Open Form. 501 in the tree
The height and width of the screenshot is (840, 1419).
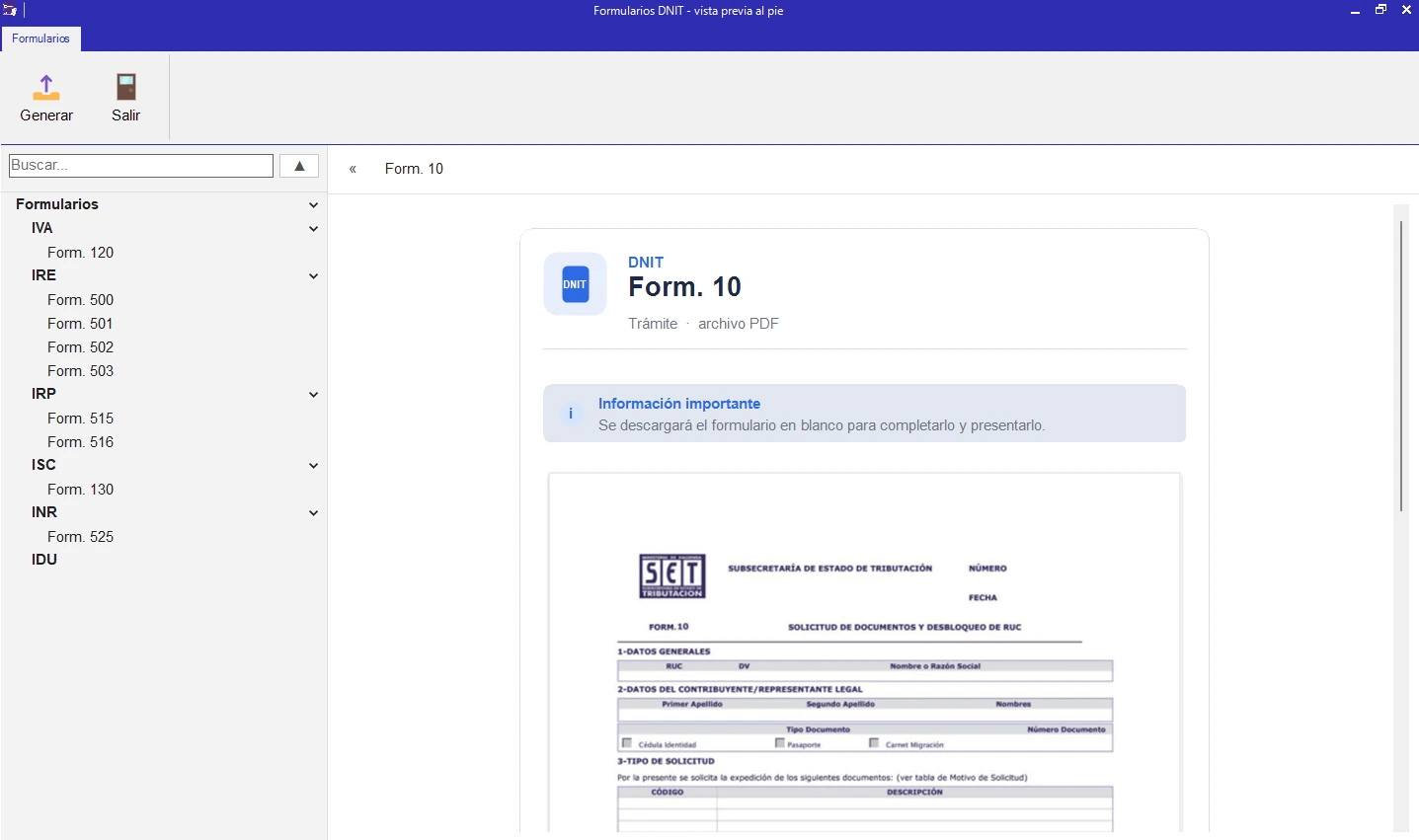[80, 324]
